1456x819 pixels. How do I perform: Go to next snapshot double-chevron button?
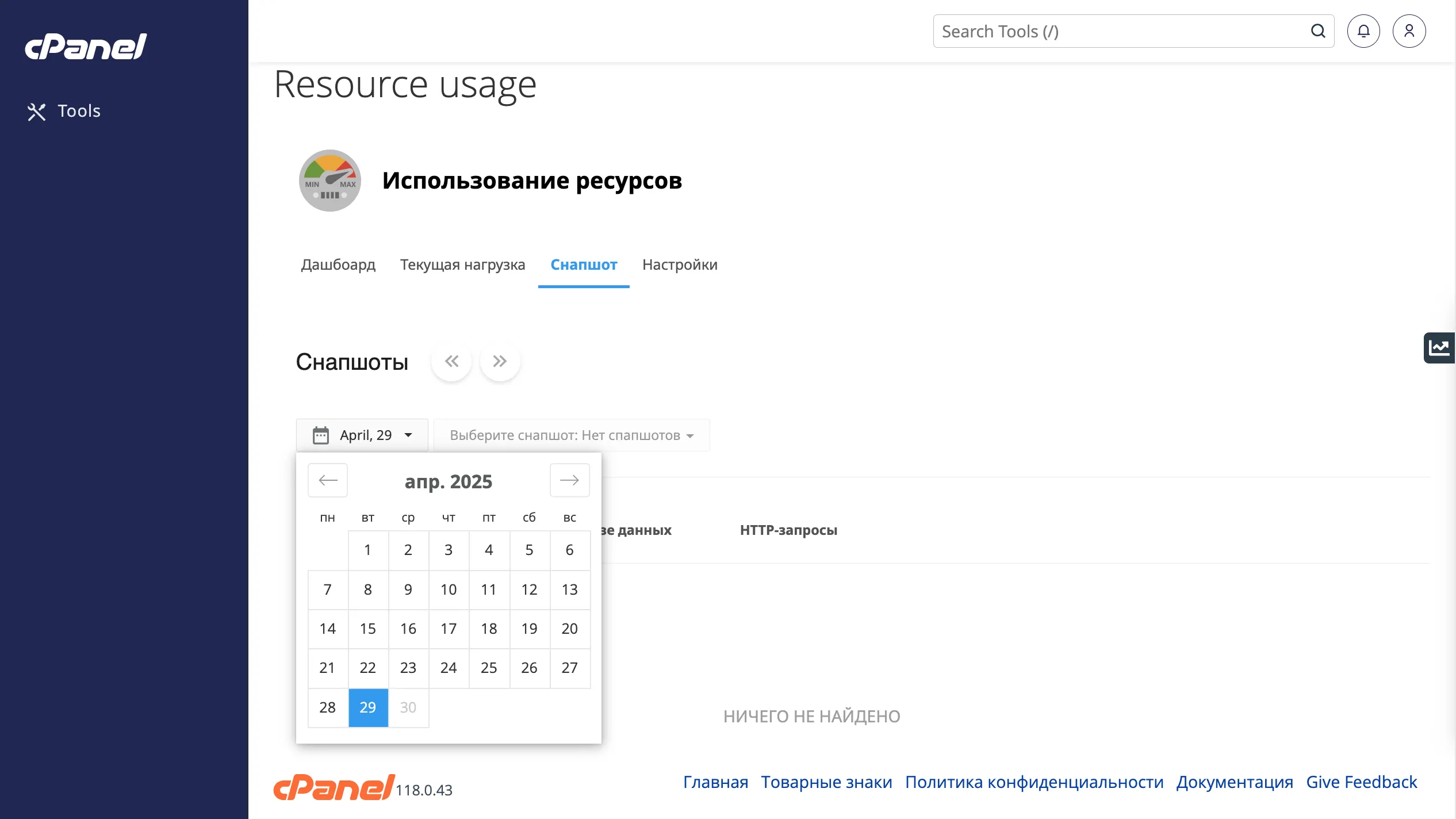click(x=500, y=361)
